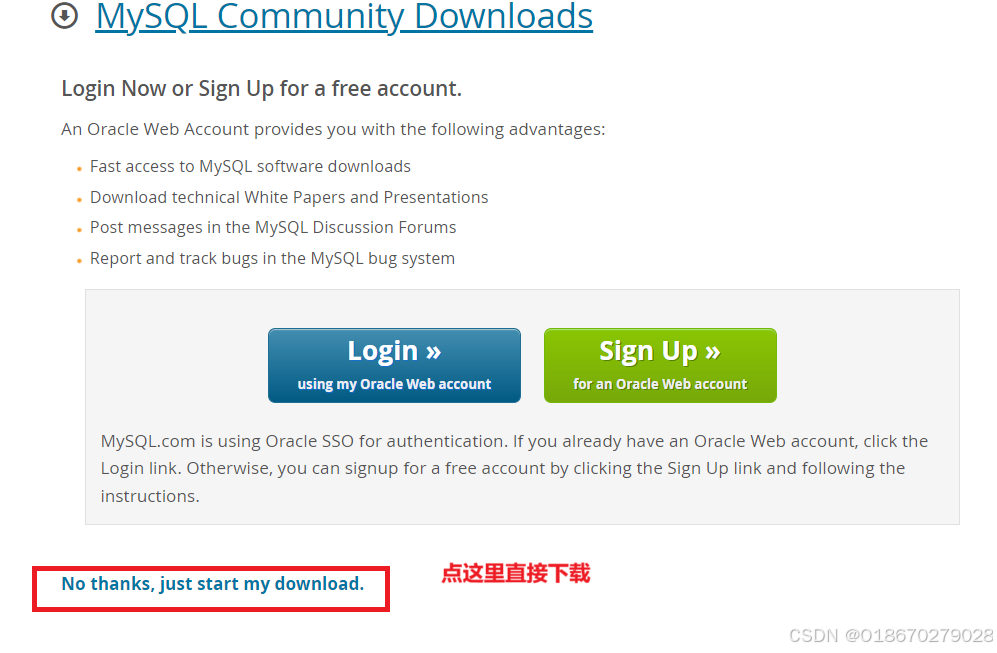Click the MySQL Discussion Forums line
This screenshot has width=997, height=653.
pos(273,228)
